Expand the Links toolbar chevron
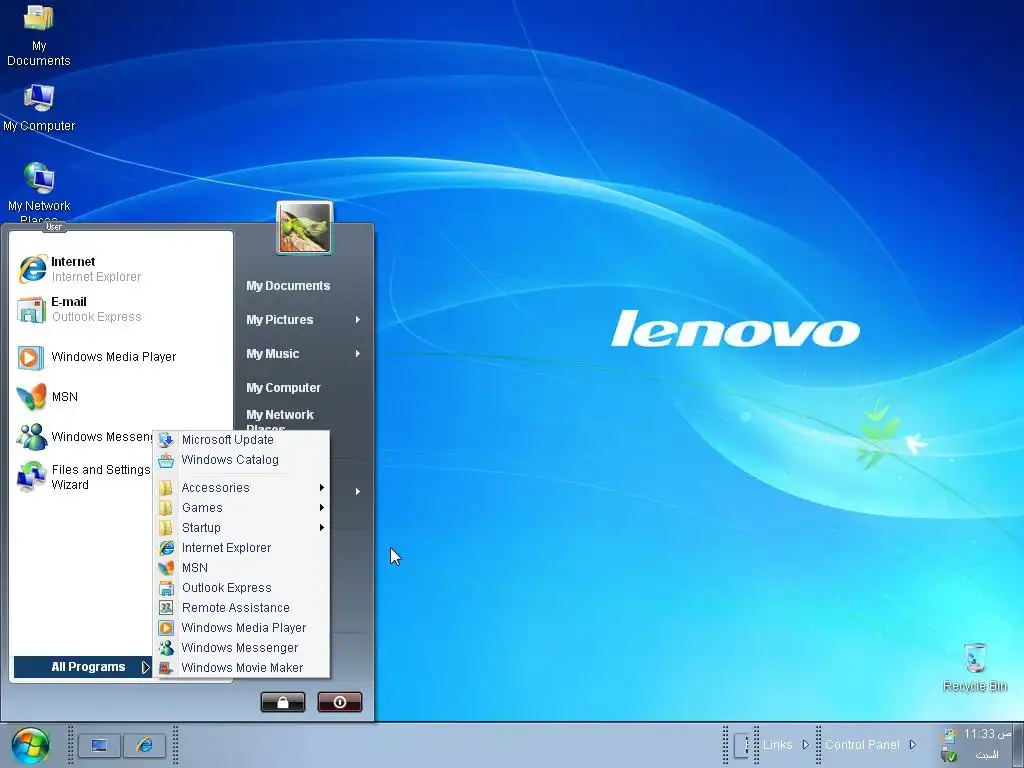Screen dimensions: 1024x768 [805, 744]
